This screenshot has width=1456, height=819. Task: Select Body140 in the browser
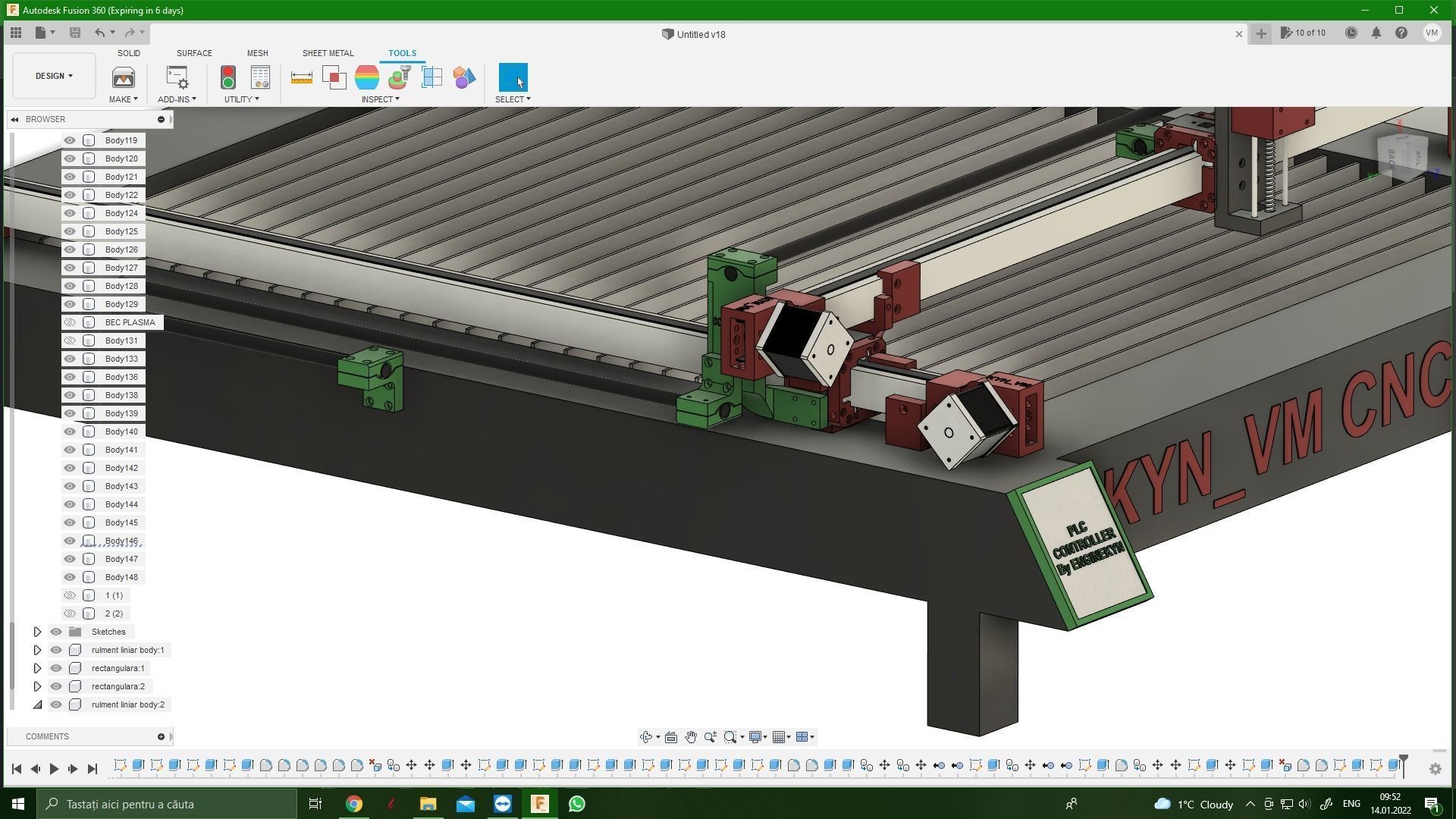121,431
